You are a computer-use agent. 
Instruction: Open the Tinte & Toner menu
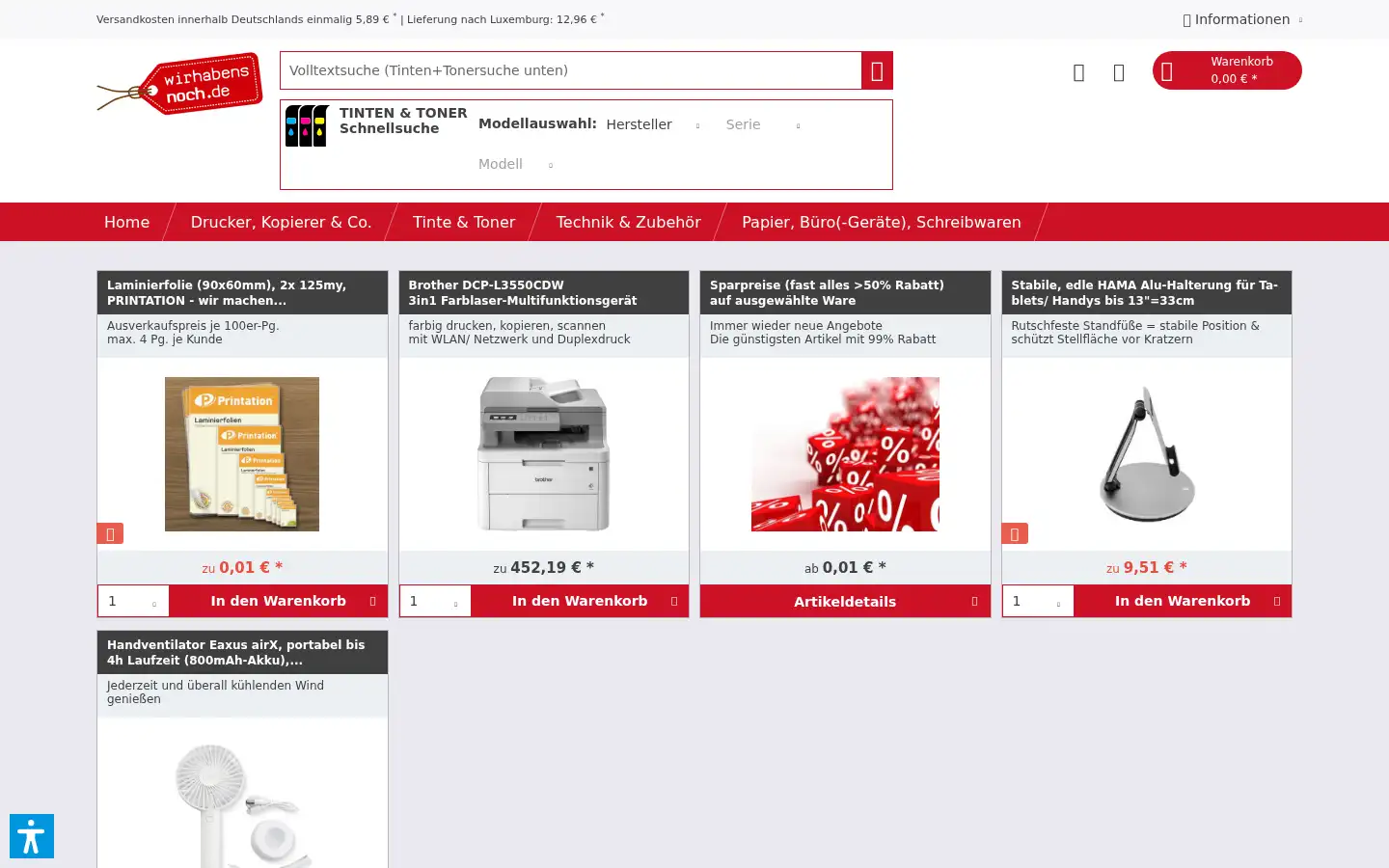[x=464, y=222]
